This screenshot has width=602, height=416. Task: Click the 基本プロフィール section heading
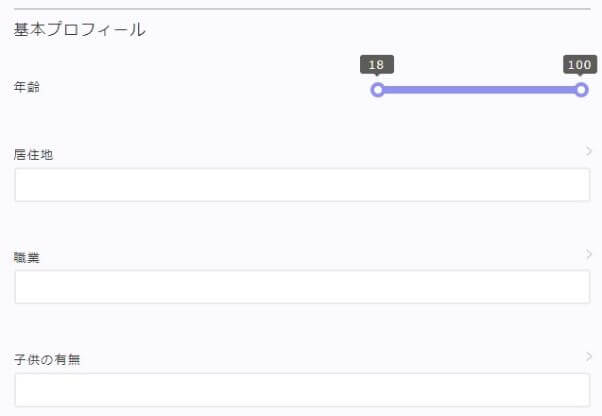[x=80, y=30]
